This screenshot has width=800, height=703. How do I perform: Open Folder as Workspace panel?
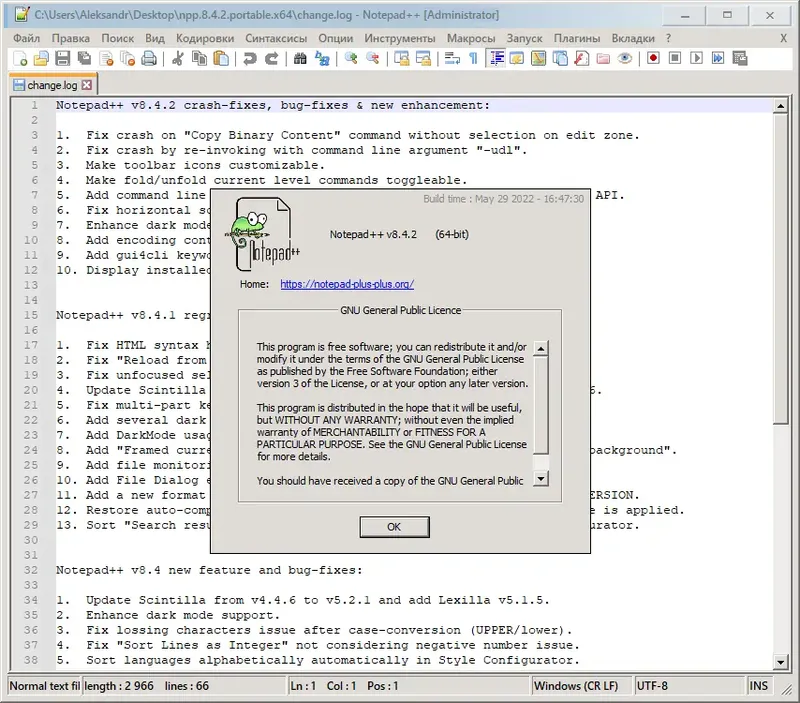point(603,59)
